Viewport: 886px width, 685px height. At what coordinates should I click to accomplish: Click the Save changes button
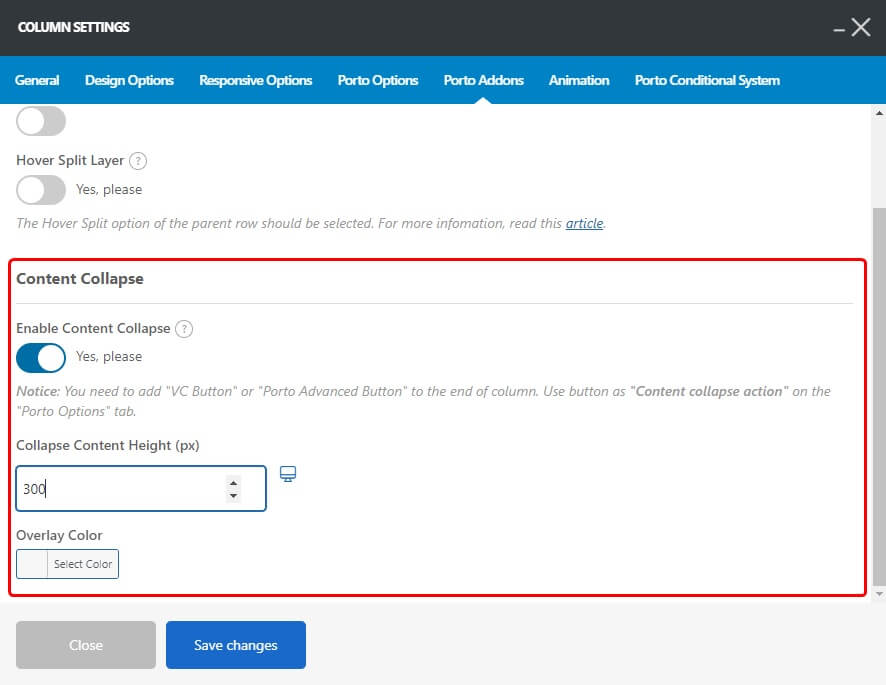pyautogui.click(x=236, y=645)
